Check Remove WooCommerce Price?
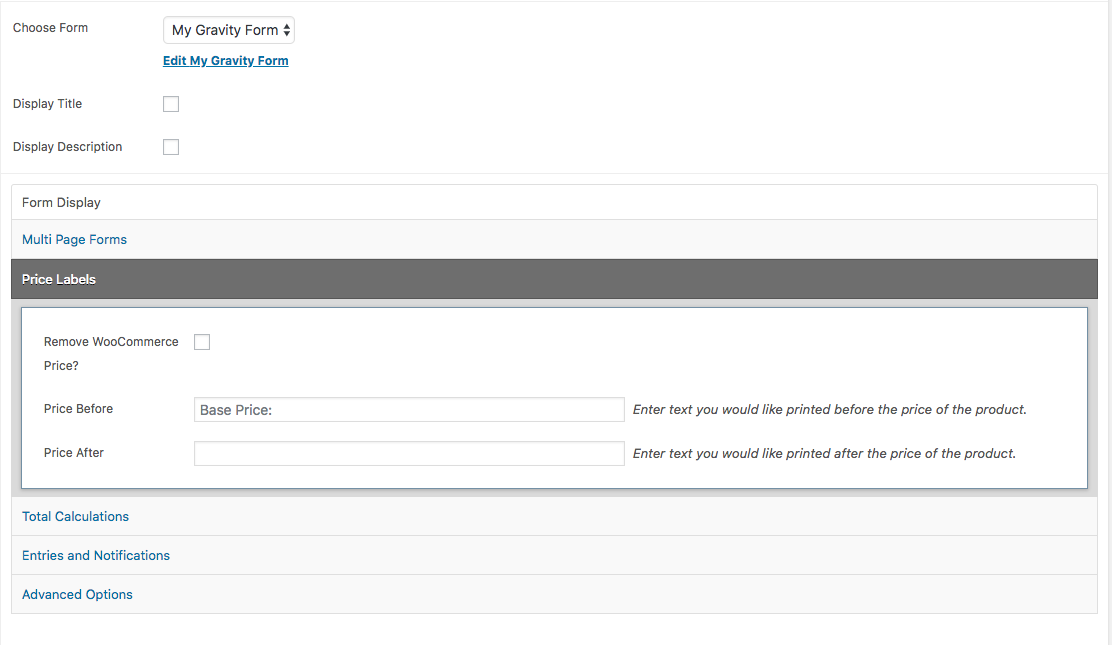The image size is (1112, 645). click(202, 341)
